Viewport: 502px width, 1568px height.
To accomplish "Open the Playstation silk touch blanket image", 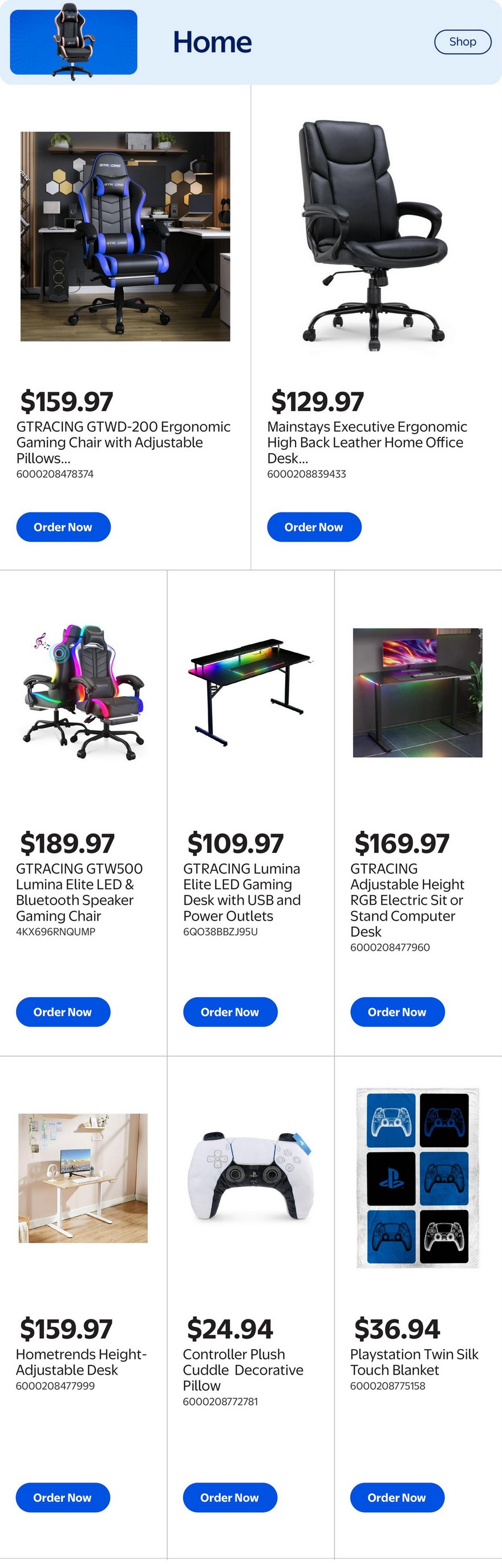I will [x=418, y=1178].
